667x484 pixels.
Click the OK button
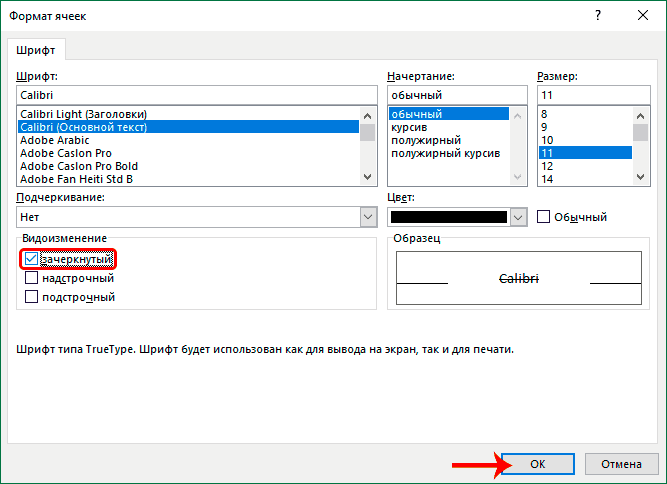pos(538,464)
